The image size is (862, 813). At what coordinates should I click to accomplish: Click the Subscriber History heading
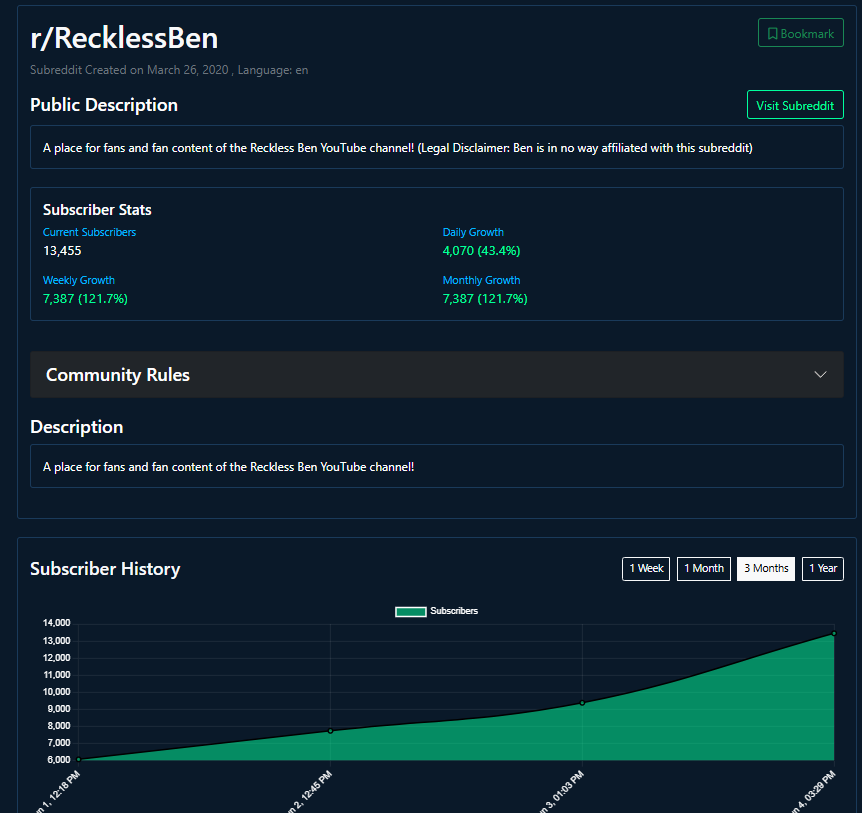pyautogui.click(x=105, y=568)
